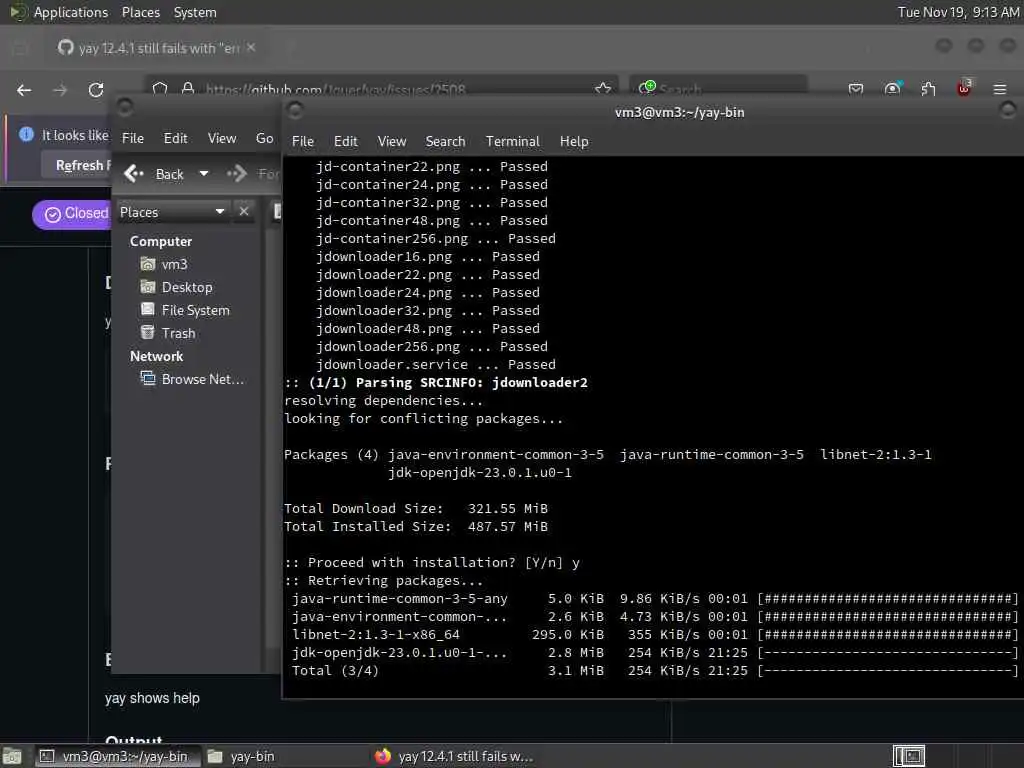
Task: Open the terminal Search menu
Action: click(x=445, y=142)
